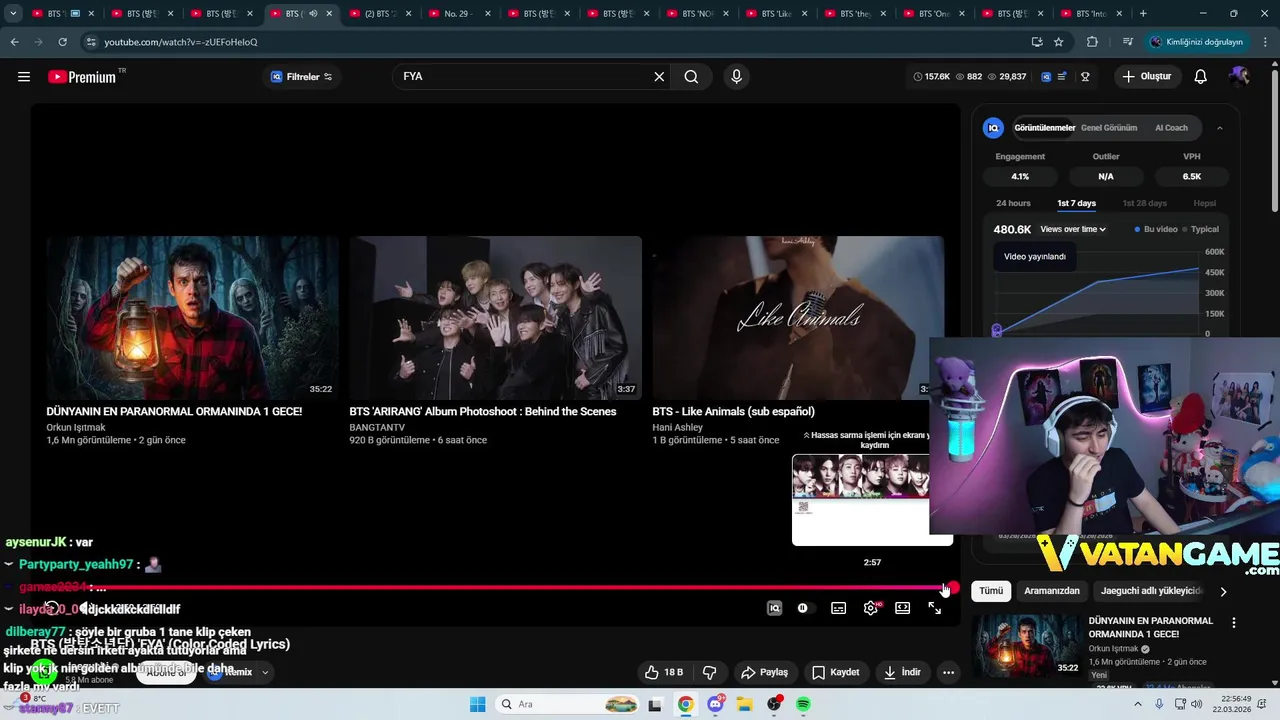Screen dimensions: 1280x720
Task: Clear the FYA search text
Action: [659, 77]
